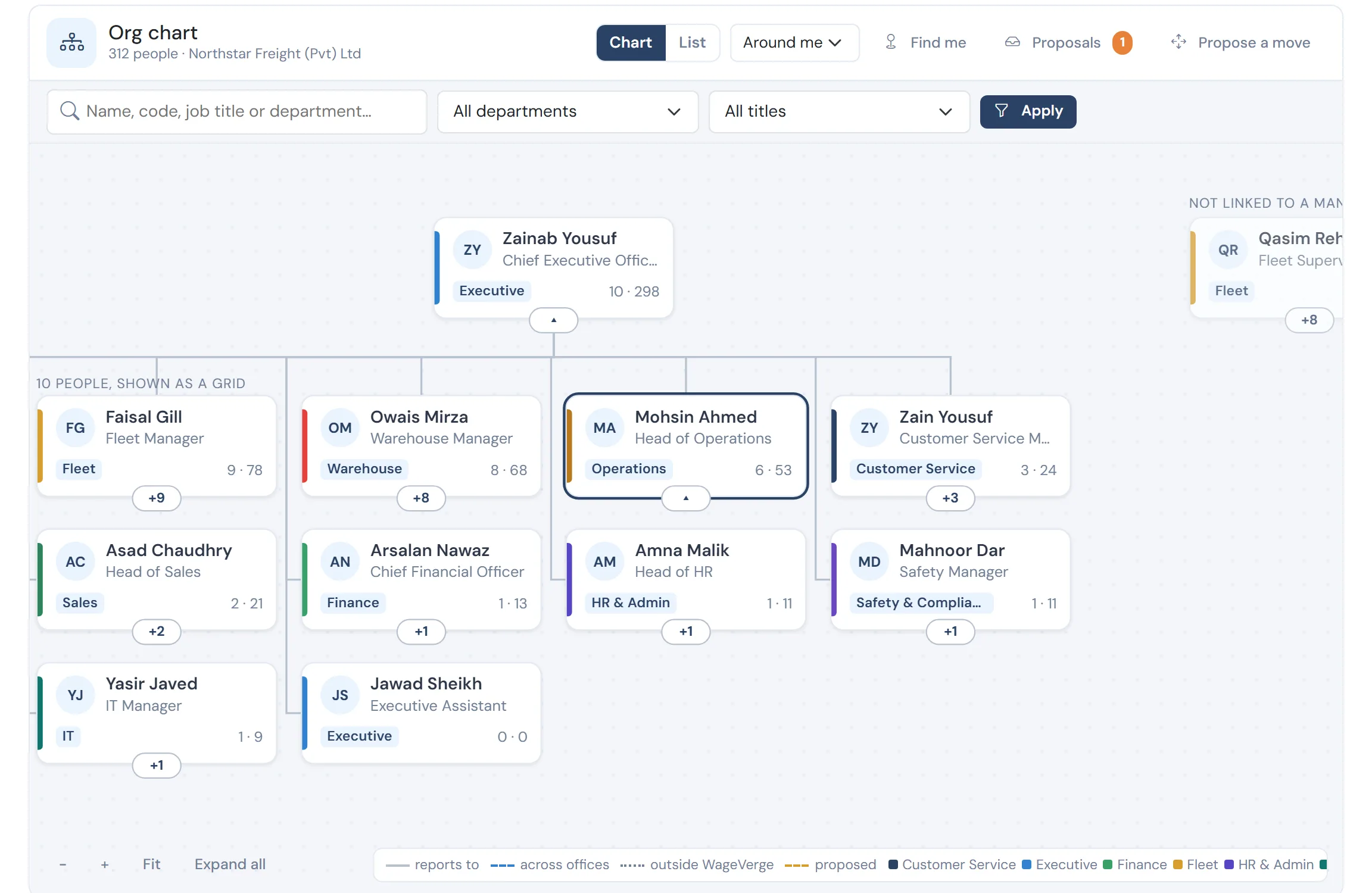Image resolution: width=1372 pixels, height=893 pixels.
Task: Click the QR avatar of Qasim
Action: 1228,249
